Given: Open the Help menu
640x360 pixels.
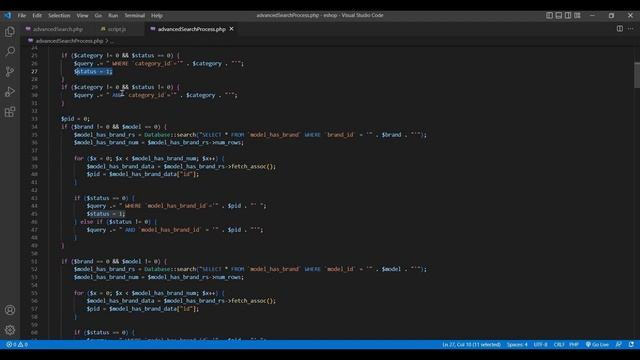Looking at the screenshot, I should [157, 16].
